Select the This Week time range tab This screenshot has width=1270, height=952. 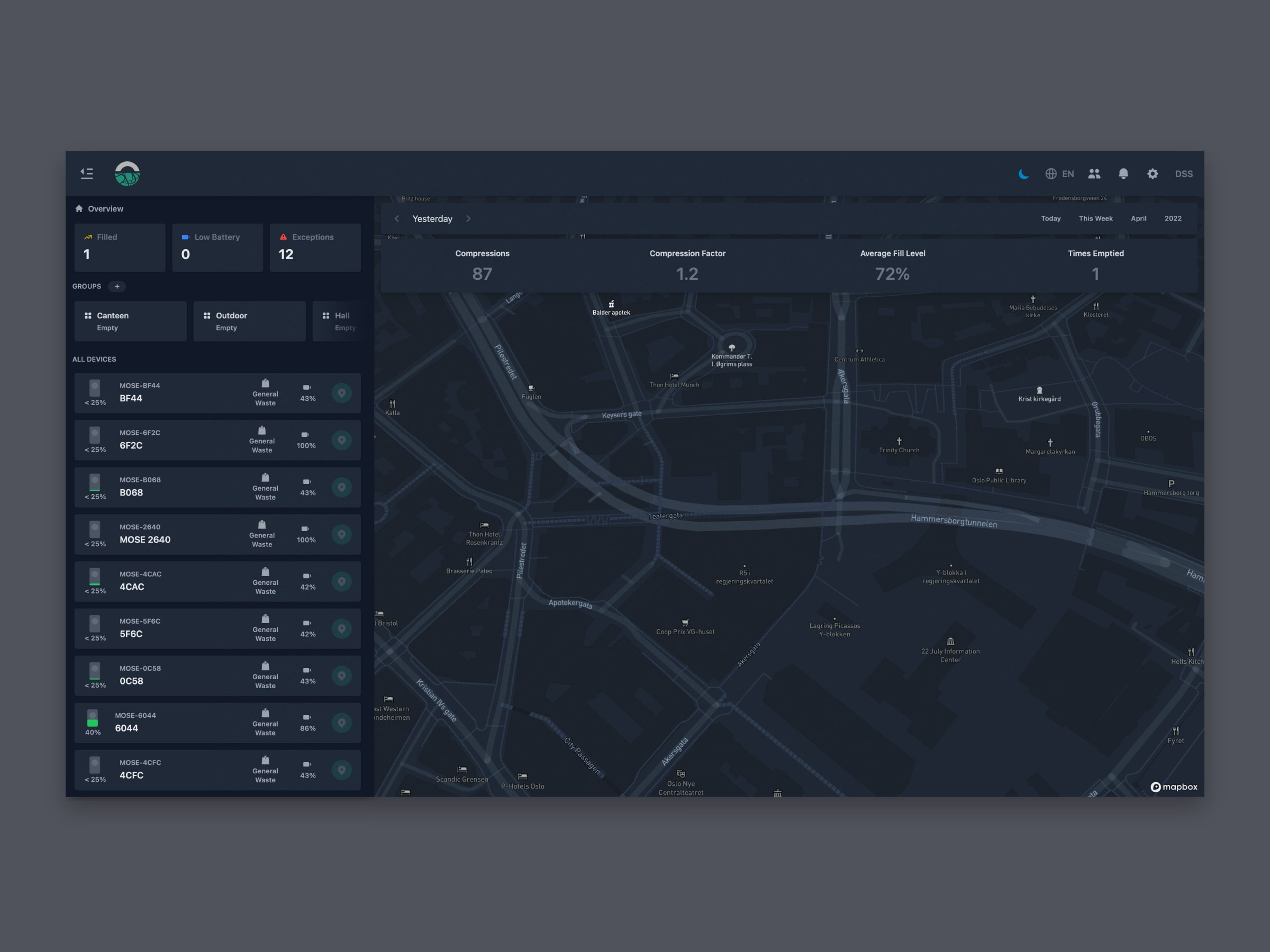pos(1095,218)
